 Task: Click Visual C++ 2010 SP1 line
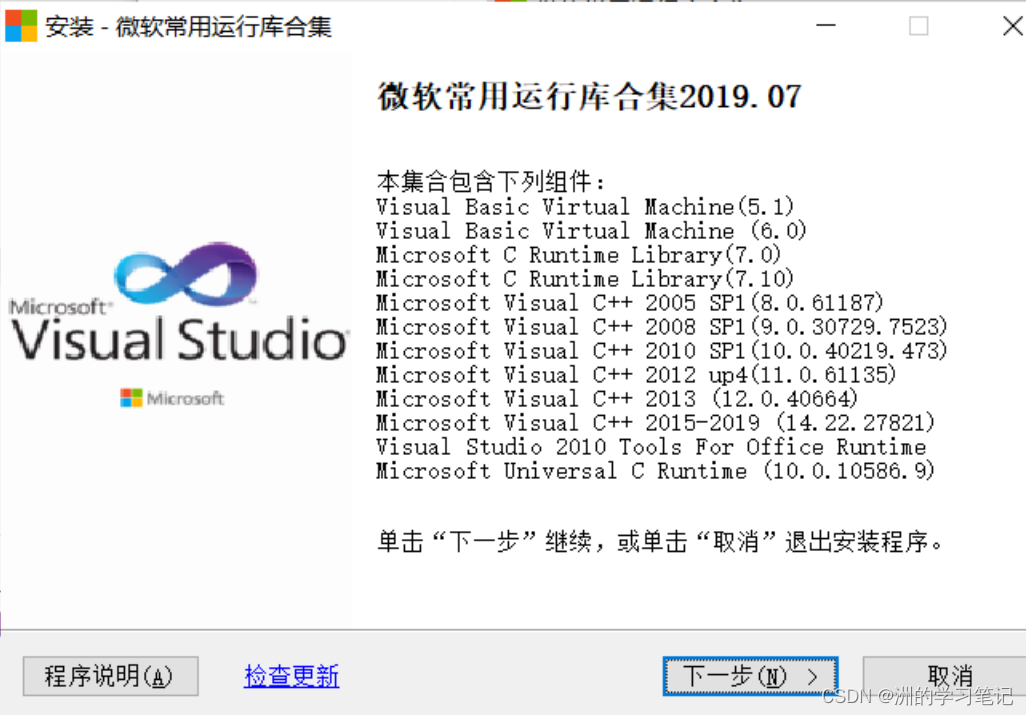pos(662,350)
